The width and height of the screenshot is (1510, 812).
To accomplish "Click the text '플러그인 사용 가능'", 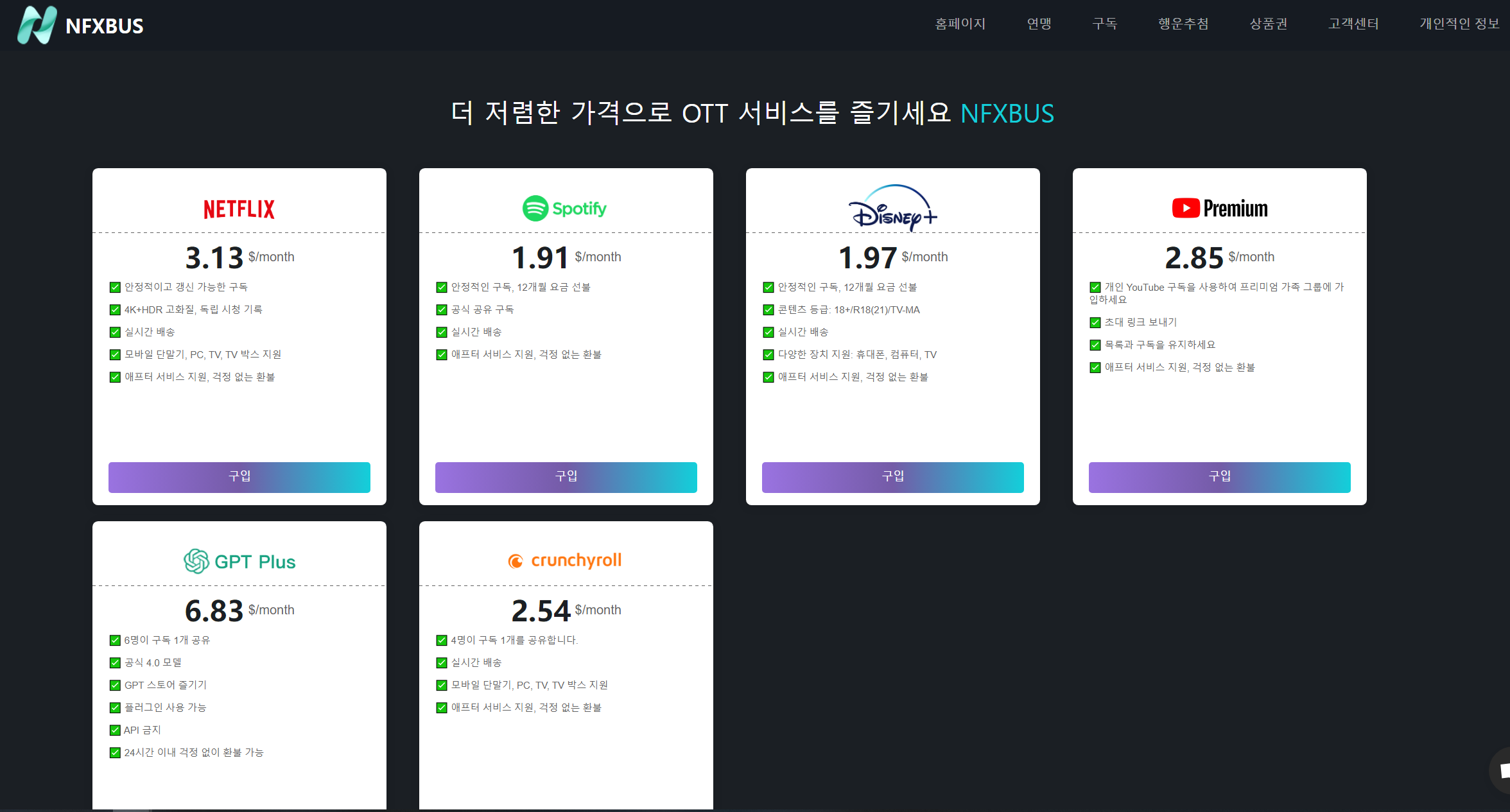I will (165, 707).
